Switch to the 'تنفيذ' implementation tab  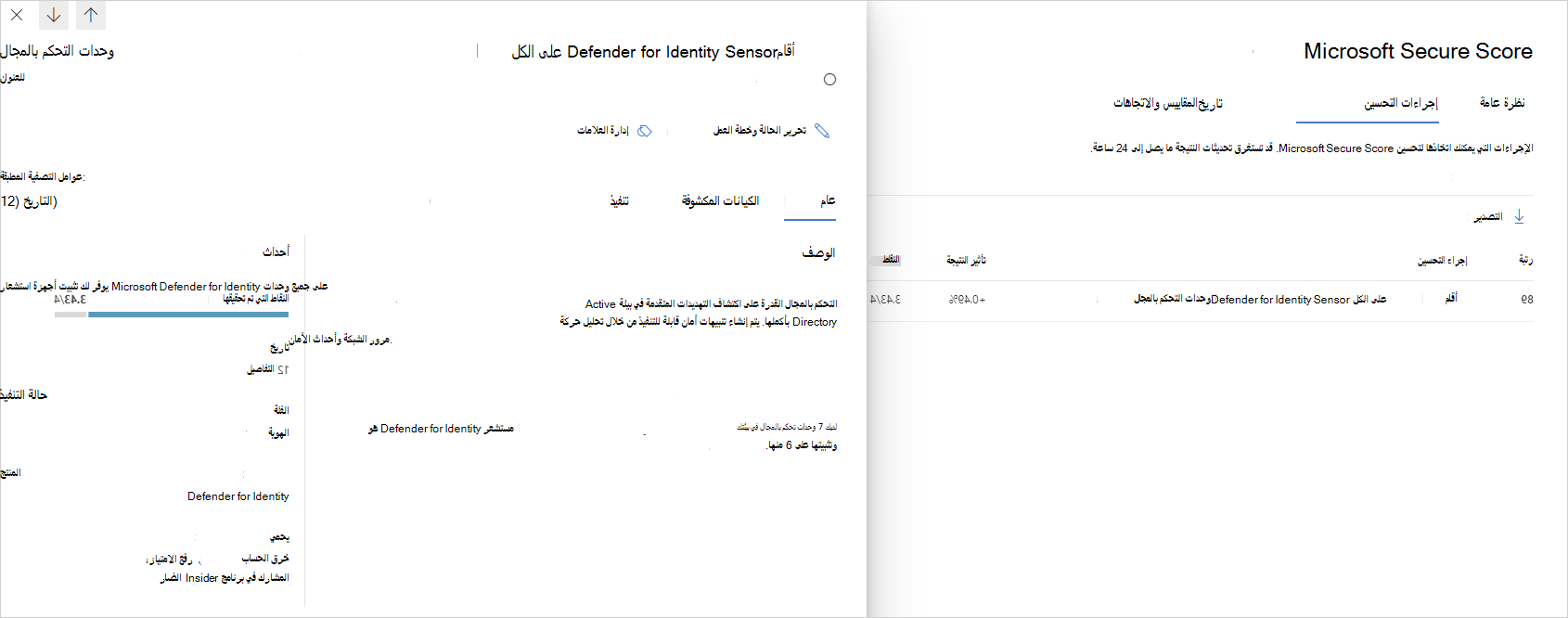point(619,200)
